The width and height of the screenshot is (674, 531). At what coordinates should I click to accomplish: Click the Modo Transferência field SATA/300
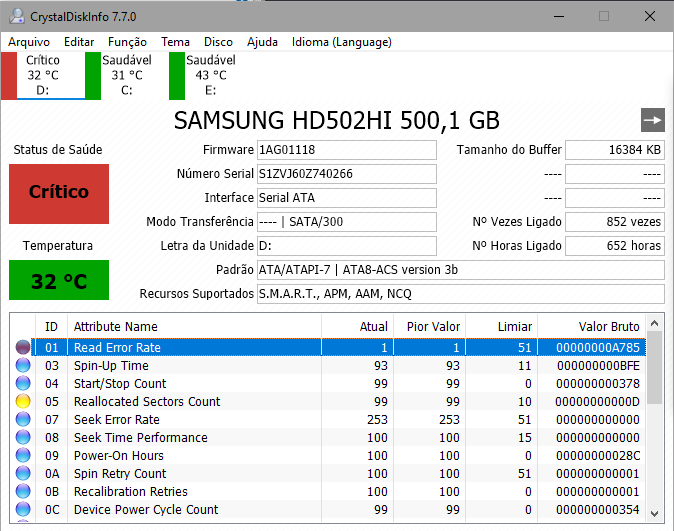coord(347,222)
